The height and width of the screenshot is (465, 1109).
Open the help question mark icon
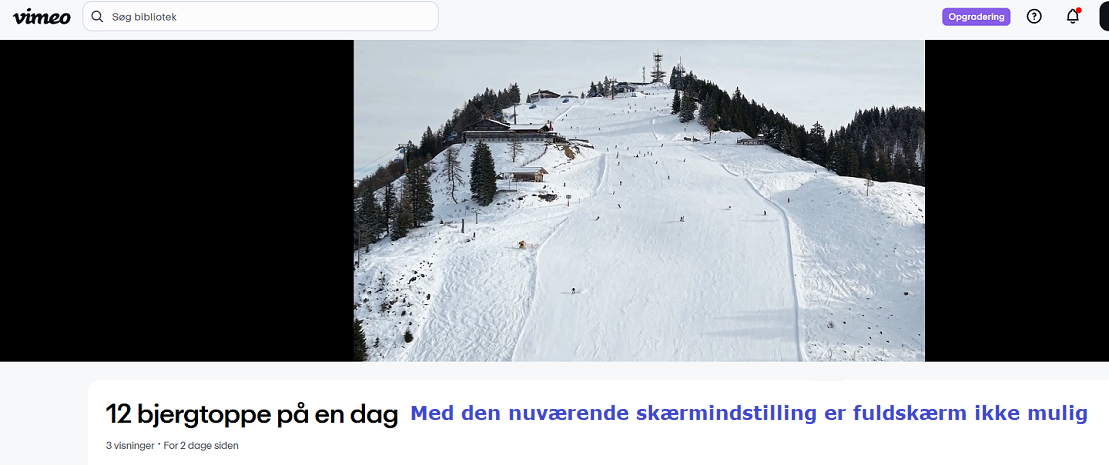pos(1034,16)
